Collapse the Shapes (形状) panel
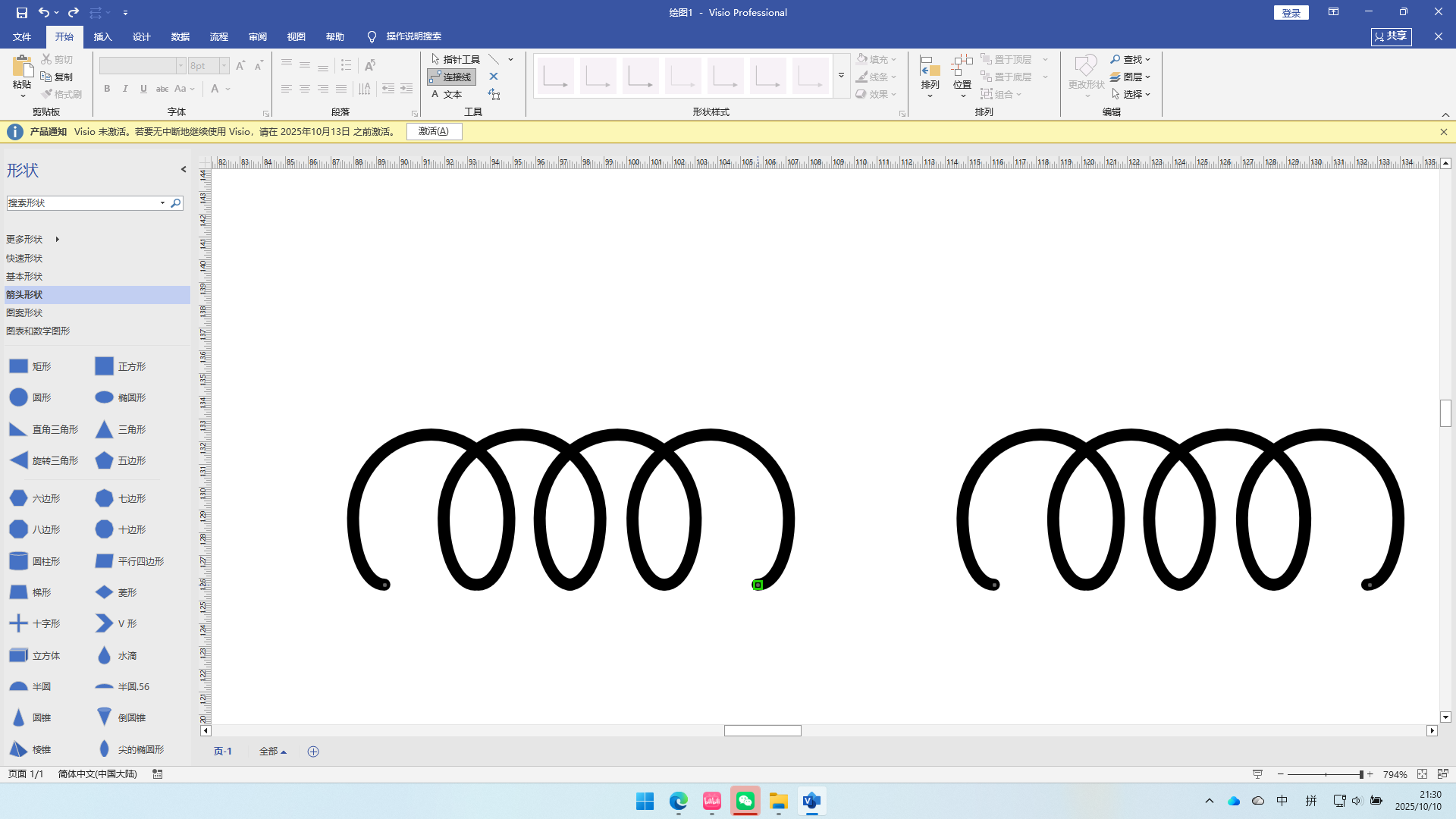This screenshot has height=819, width=1456. point(184,170)
